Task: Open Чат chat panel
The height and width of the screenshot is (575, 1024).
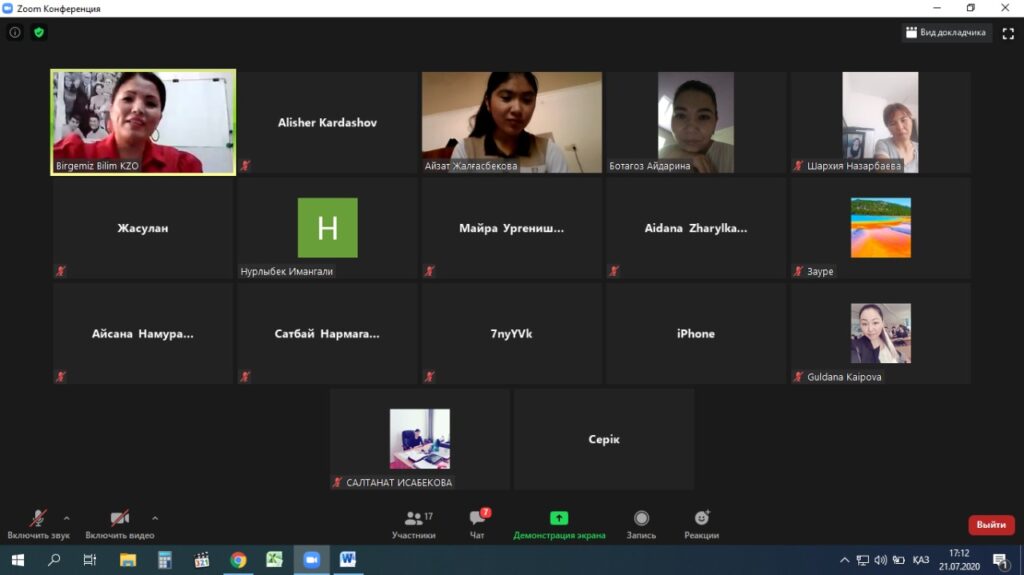Action: point(477,524)
